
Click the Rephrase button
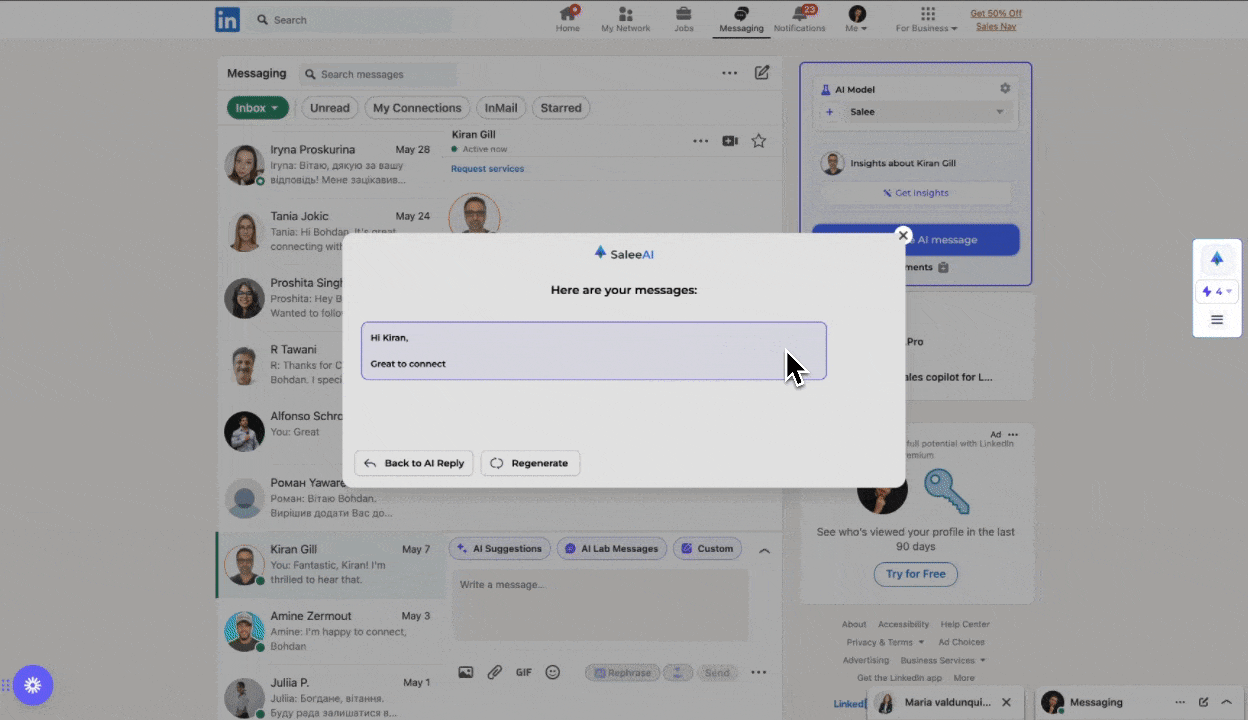[x=623, y=673]
